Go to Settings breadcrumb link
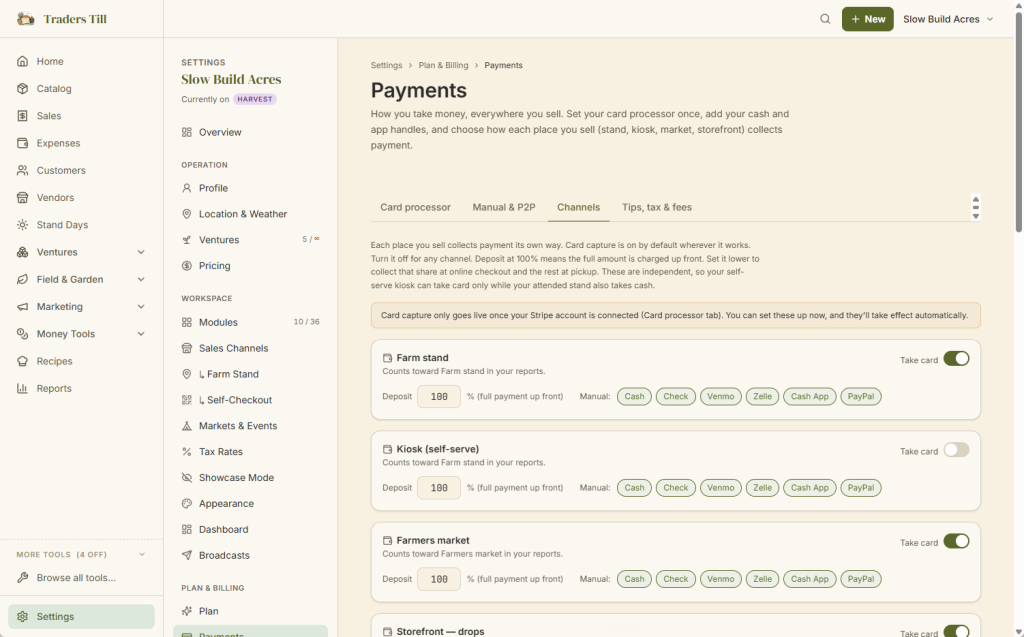 coord(386,65)
